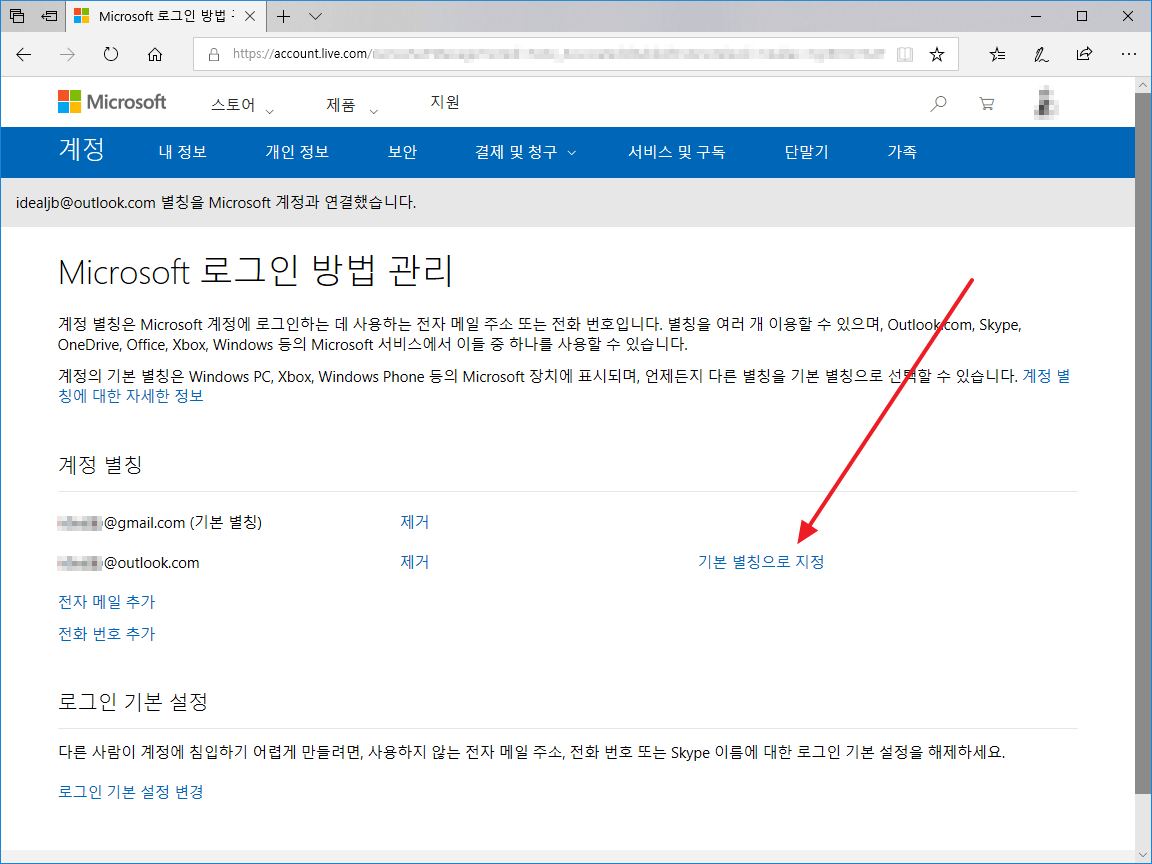The height and width of the screenshot is (864, 1152).
Task: Click the vertical scrollbar thumb
Action: click(x=1142, y=441)
